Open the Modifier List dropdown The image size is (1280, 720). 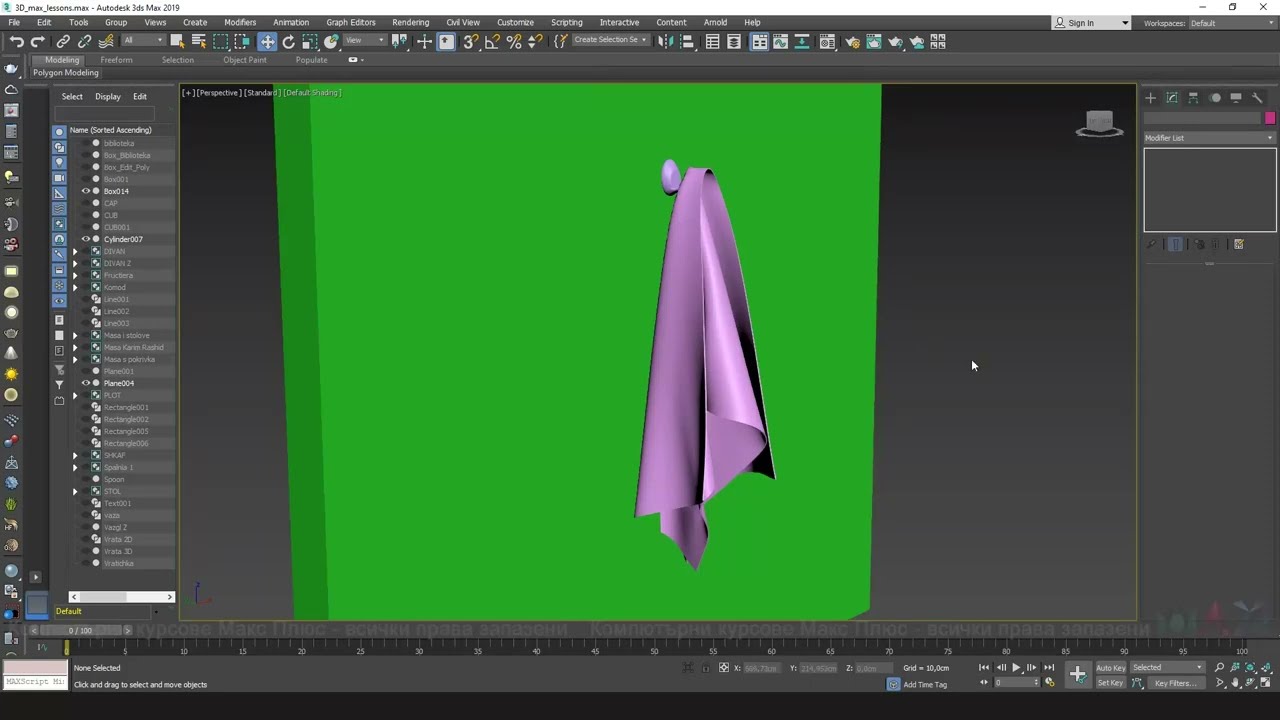tap(1210, 138)
